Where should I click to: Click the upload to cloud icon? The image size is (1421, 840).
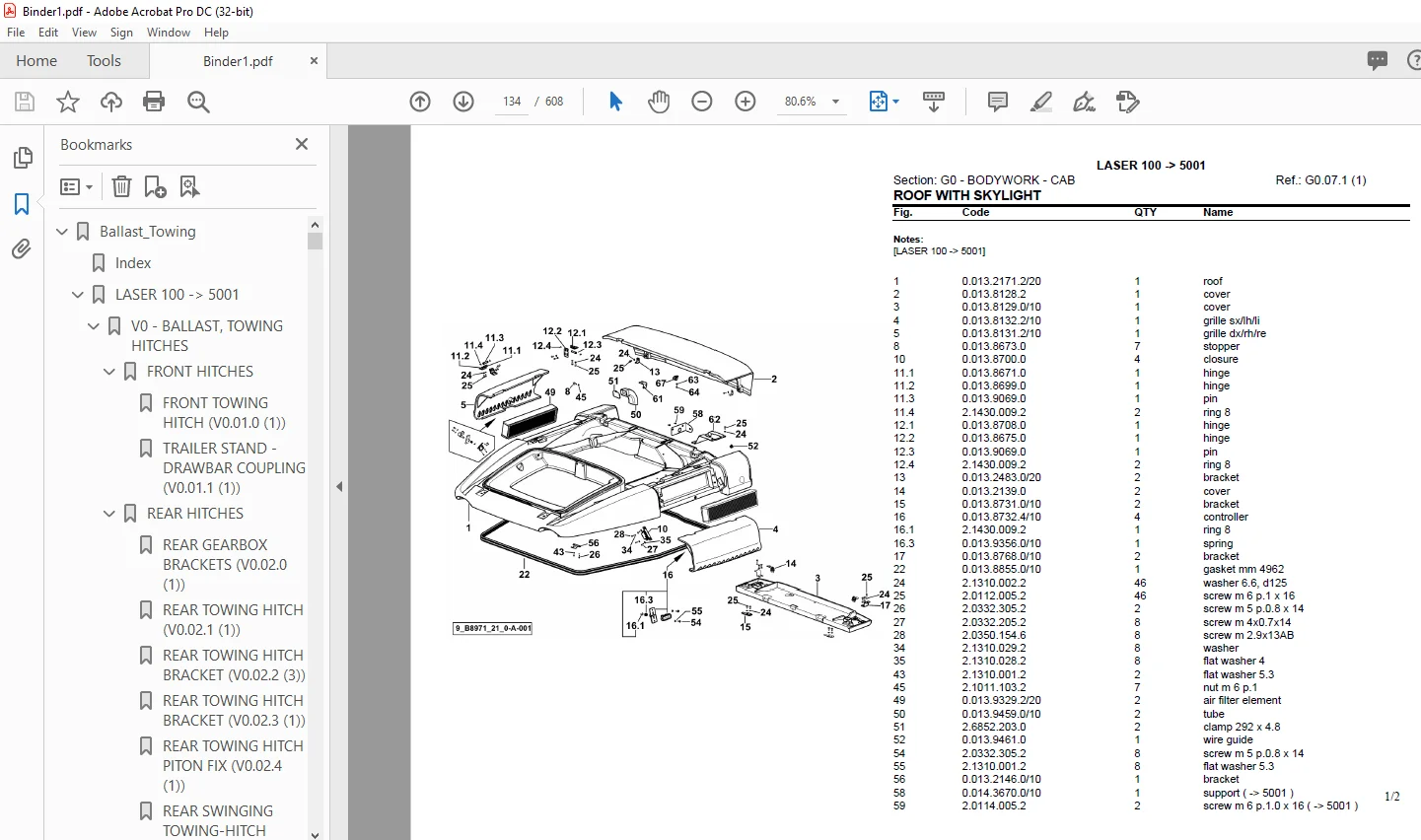coord(111,102)
